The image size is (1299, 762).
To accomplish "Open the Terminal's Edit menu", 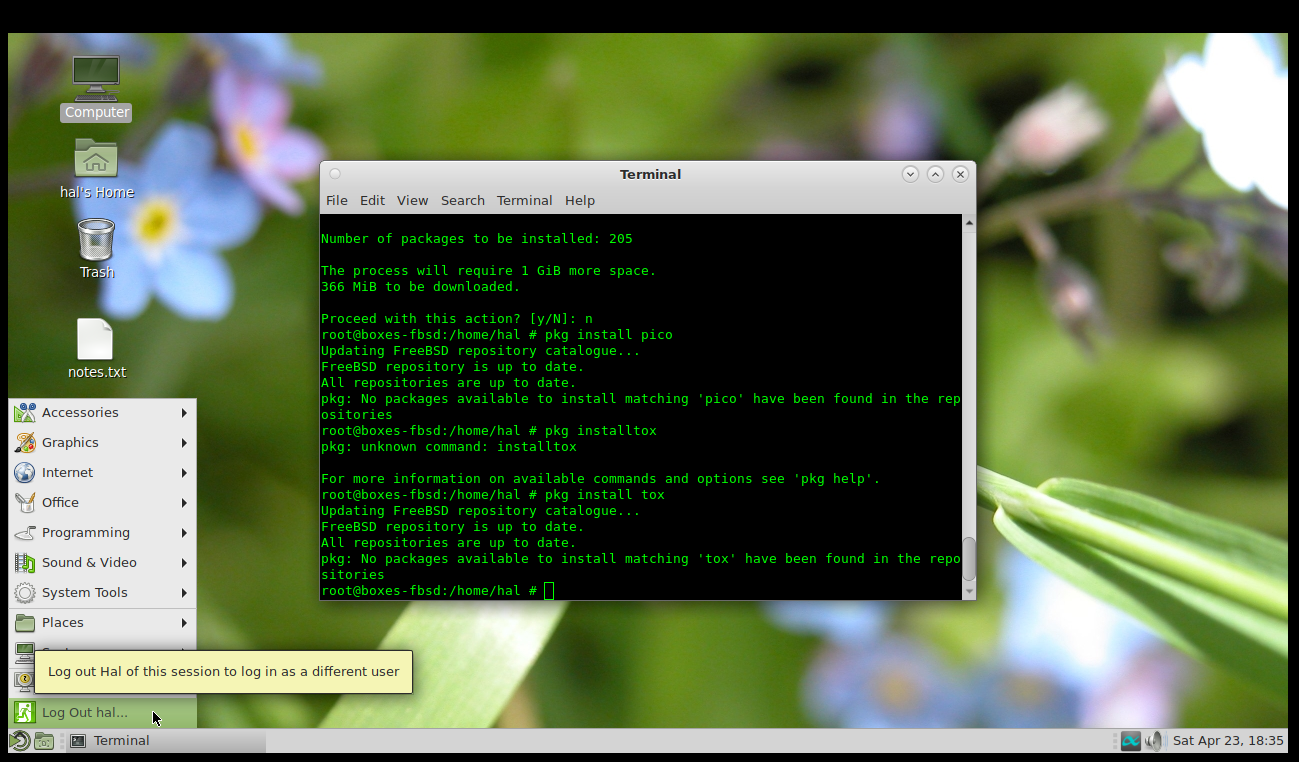I will [x=372, y=201].
